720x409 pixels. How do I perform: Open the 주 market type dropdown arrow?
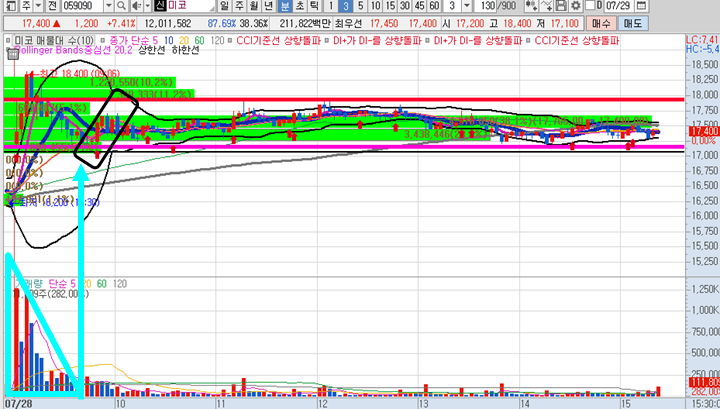point(38,6)
